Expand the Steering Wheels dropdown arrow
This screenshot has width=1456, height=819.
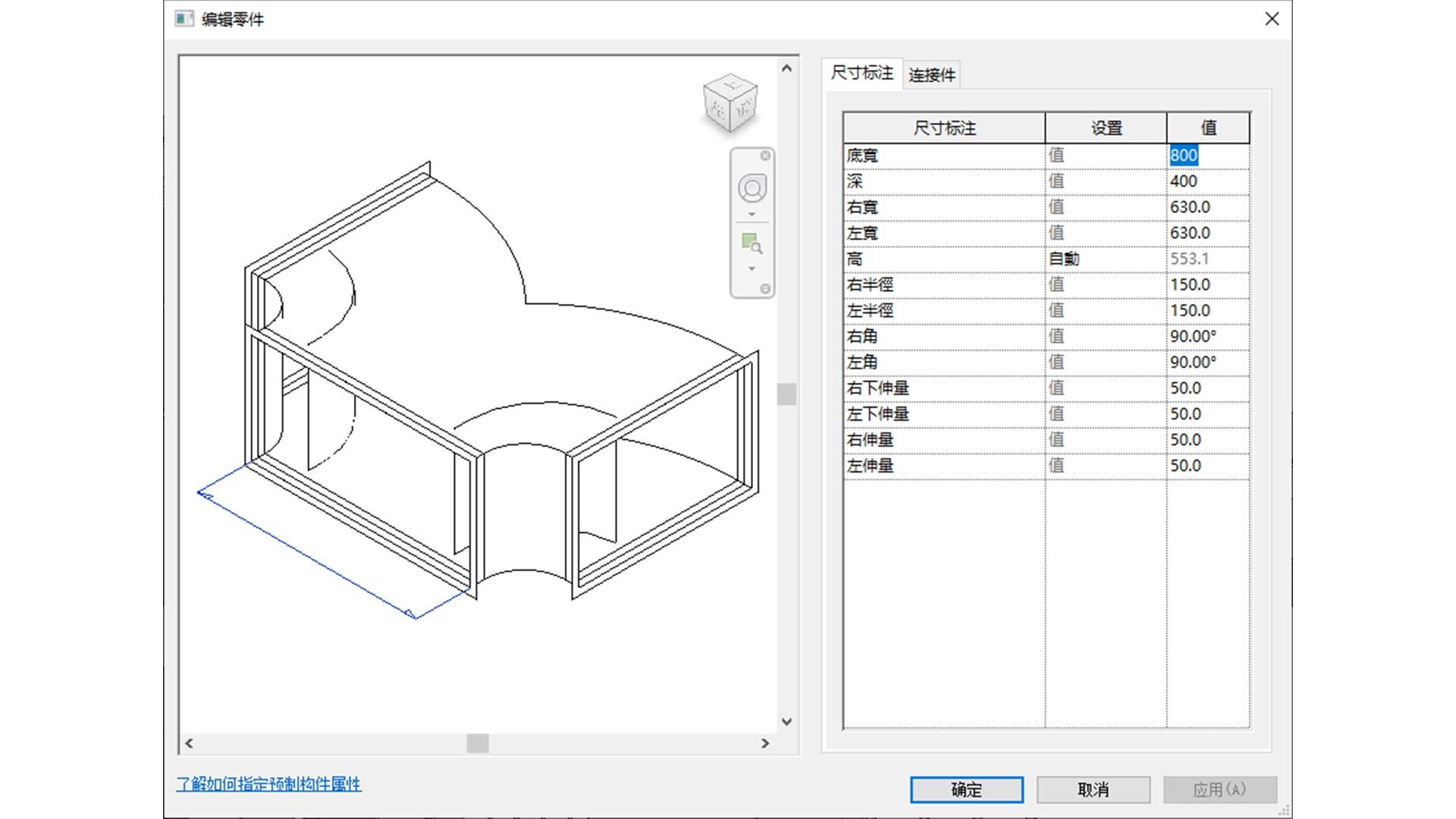(x=752, y=215)
